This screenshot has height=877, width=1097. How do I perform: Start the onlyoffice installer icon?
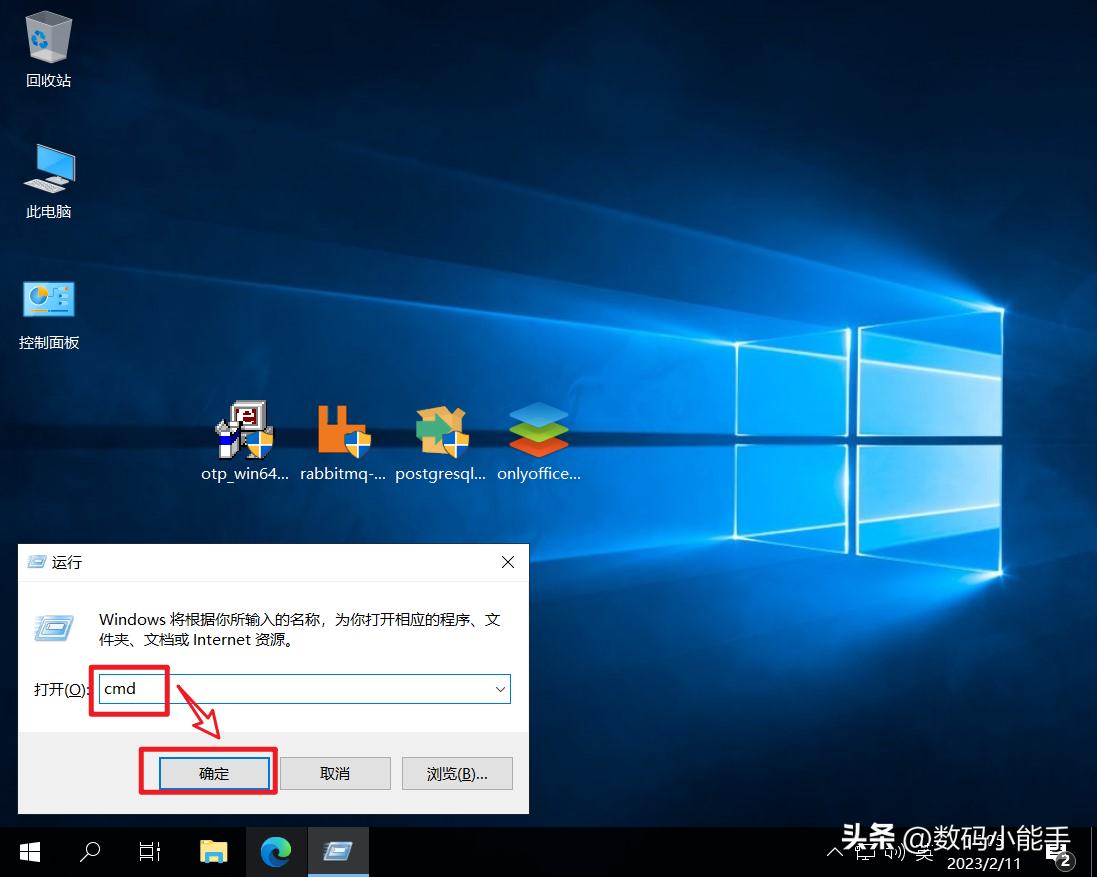[x=538, y=432]
